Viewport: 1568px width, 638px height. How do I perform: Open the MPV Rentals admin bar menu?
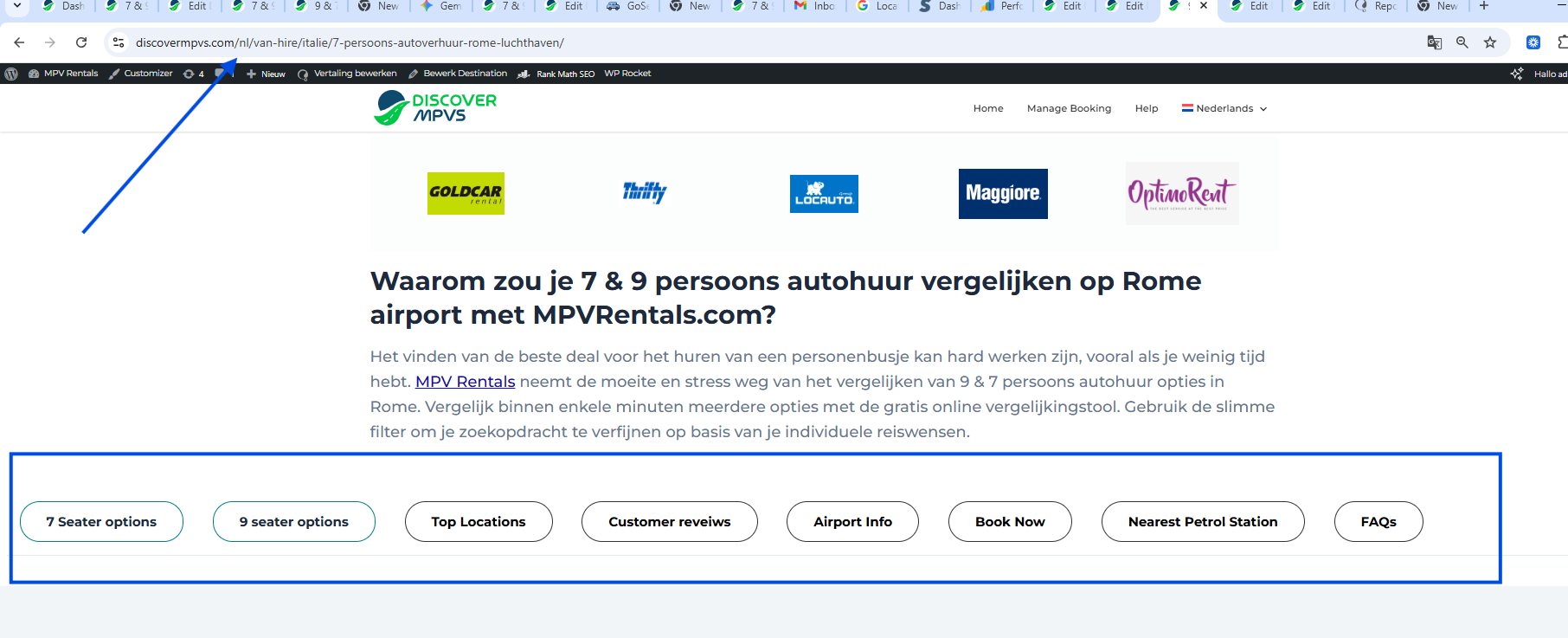(63, 74)
